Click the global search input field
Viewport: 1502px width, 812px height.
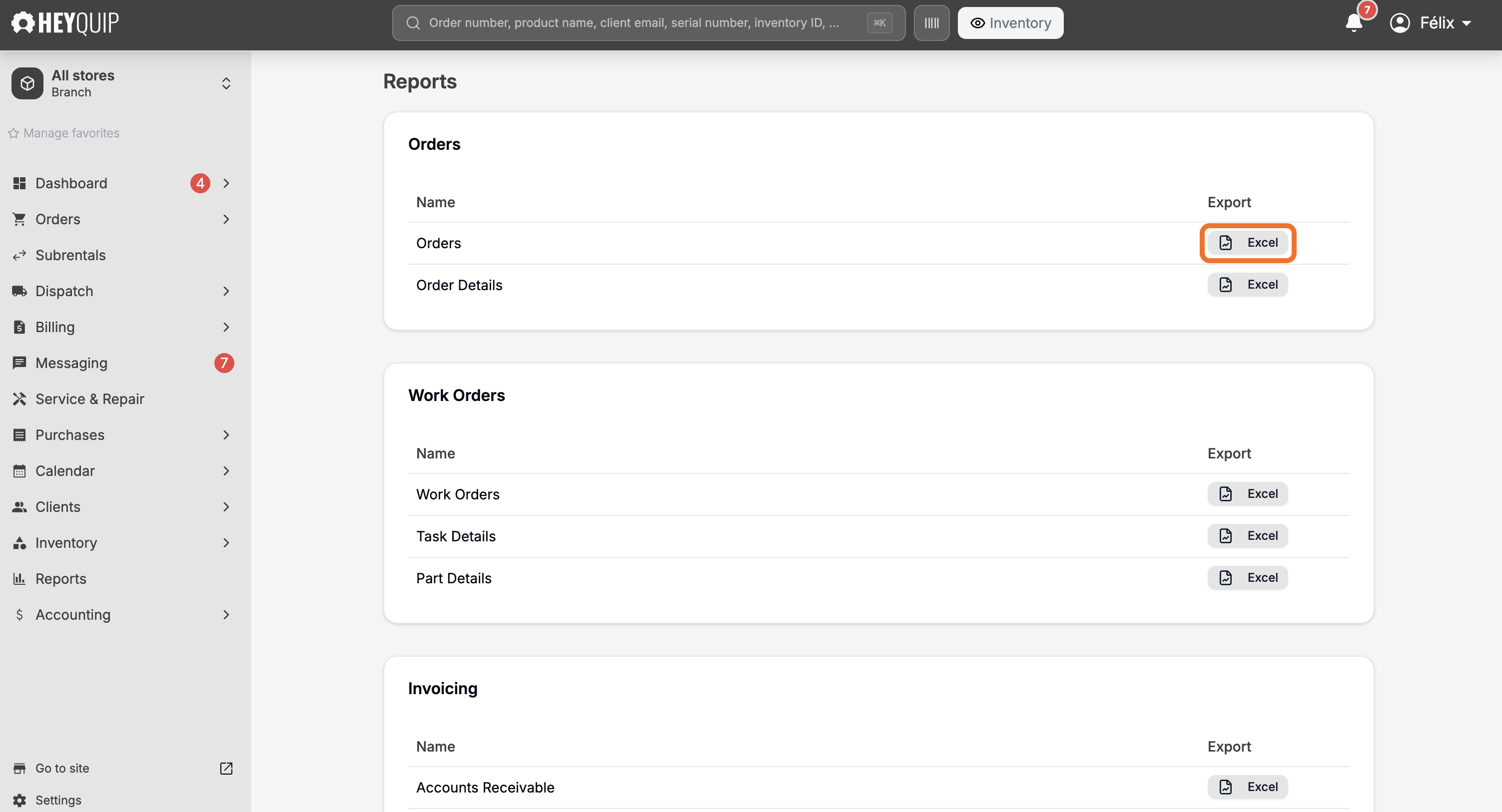tap(649, 23)
